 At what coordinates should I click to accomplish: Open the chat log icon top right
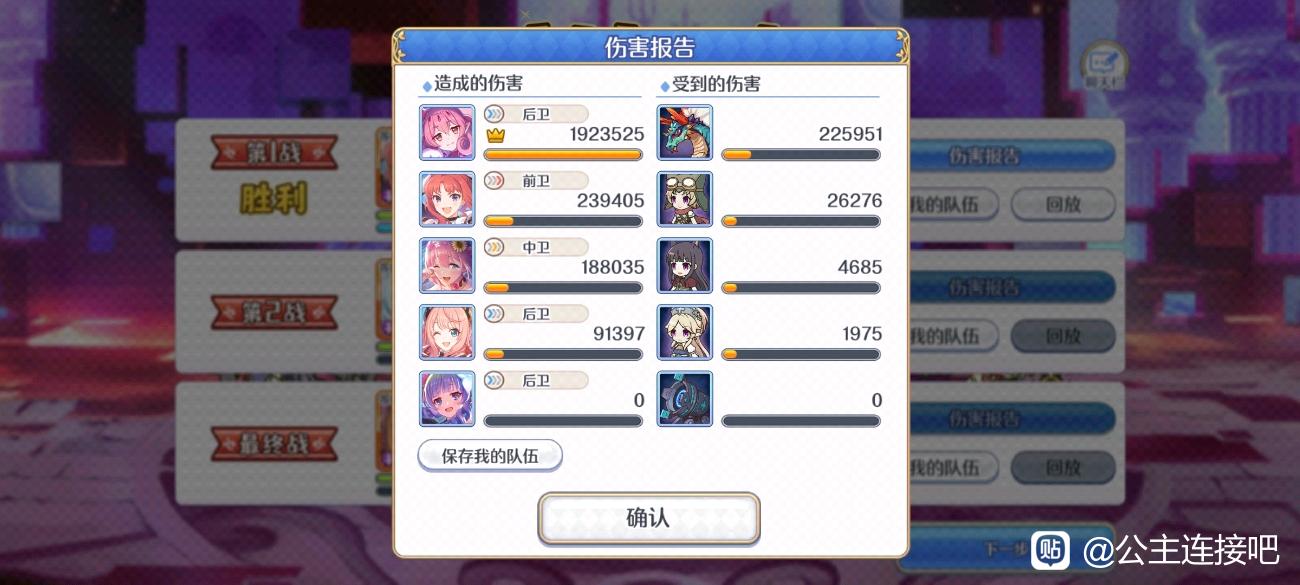pos(1101,66)
